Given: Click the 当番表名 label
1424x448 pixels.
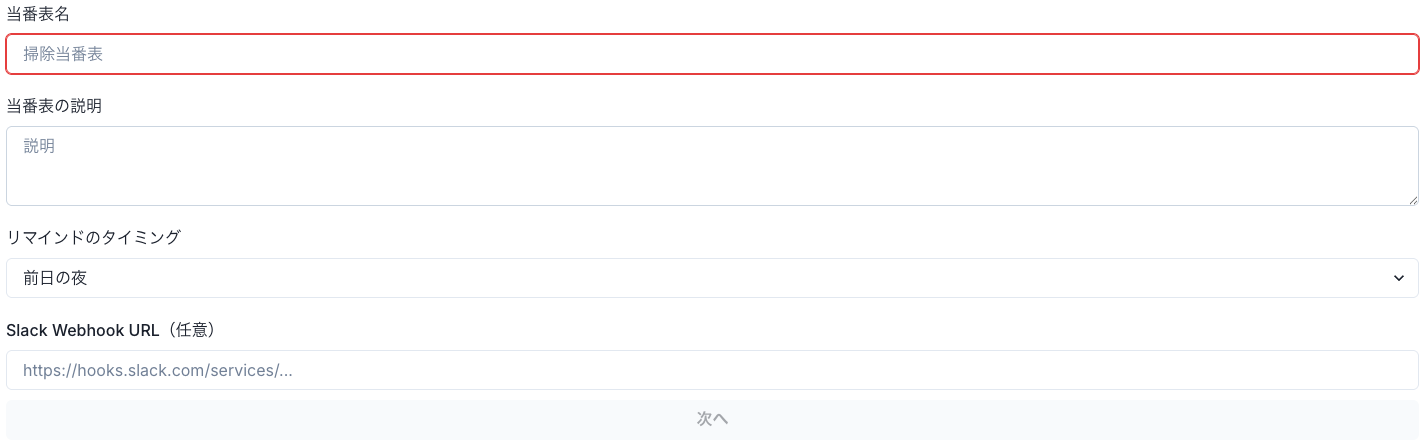Looking at the screenshot, I should tap(38, 14).
